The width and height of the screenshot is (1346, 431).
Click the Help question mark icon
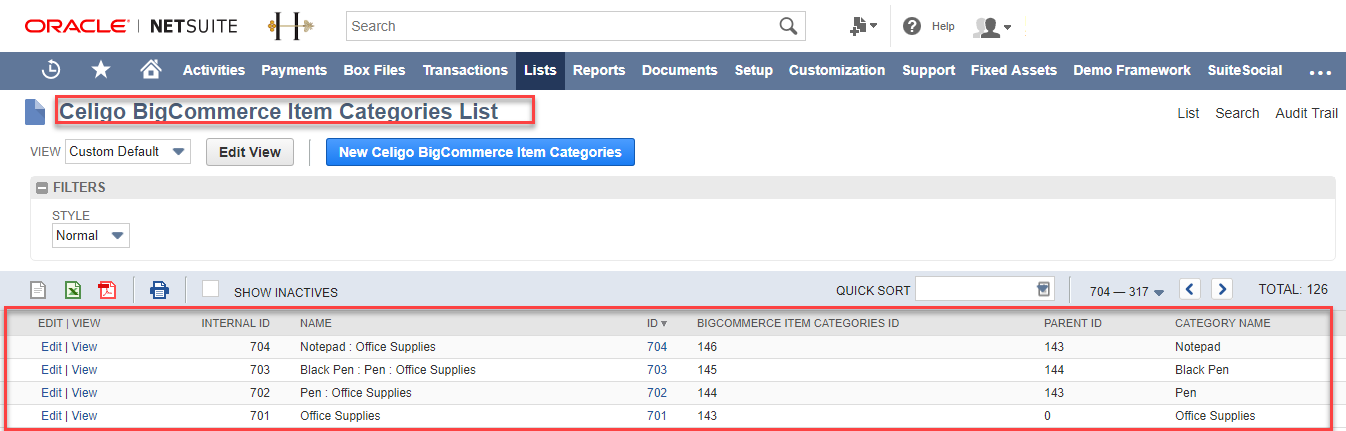coord(911,26)
